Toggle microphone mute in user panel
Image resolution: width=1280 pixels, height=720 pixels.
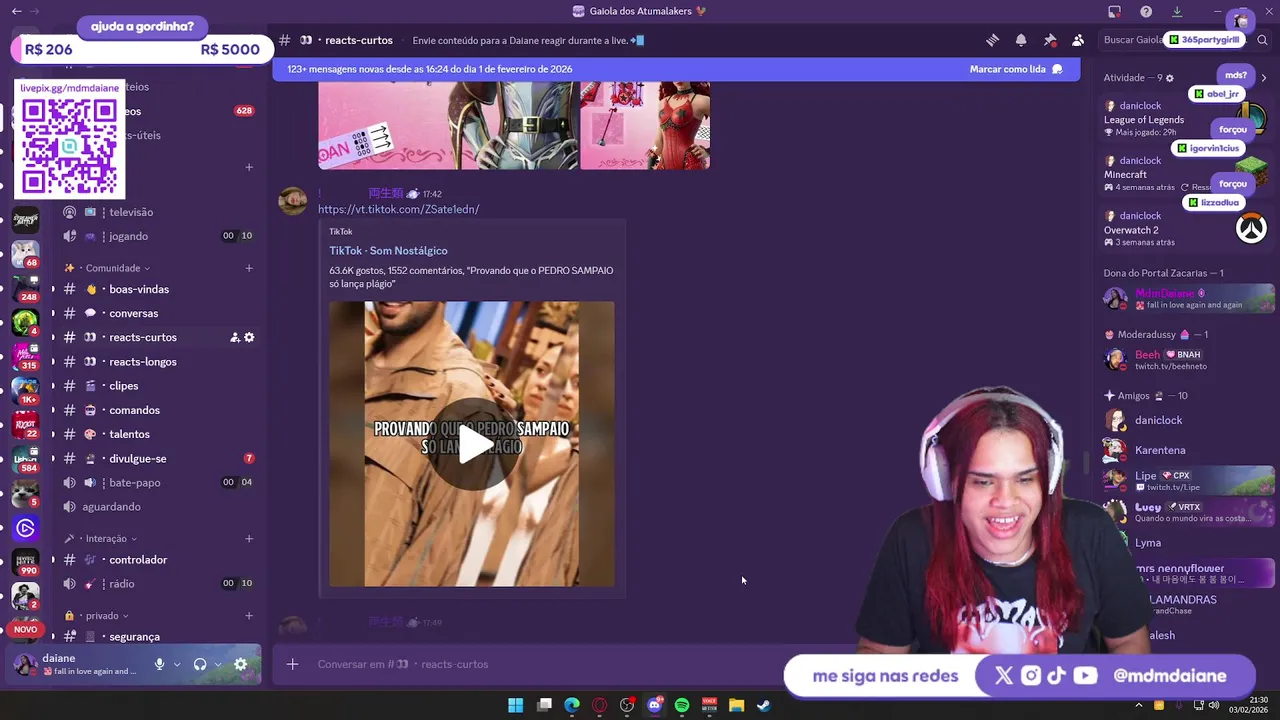[x=159, y=664]
